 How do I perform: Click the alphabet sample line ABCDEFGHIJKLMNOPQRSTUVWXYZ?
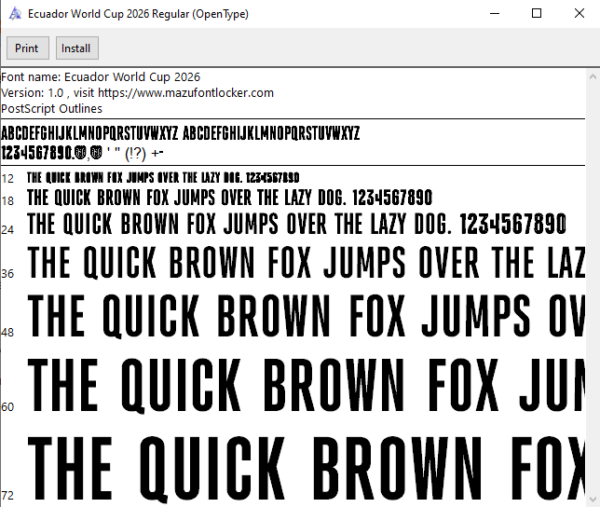tap(180, 134)
